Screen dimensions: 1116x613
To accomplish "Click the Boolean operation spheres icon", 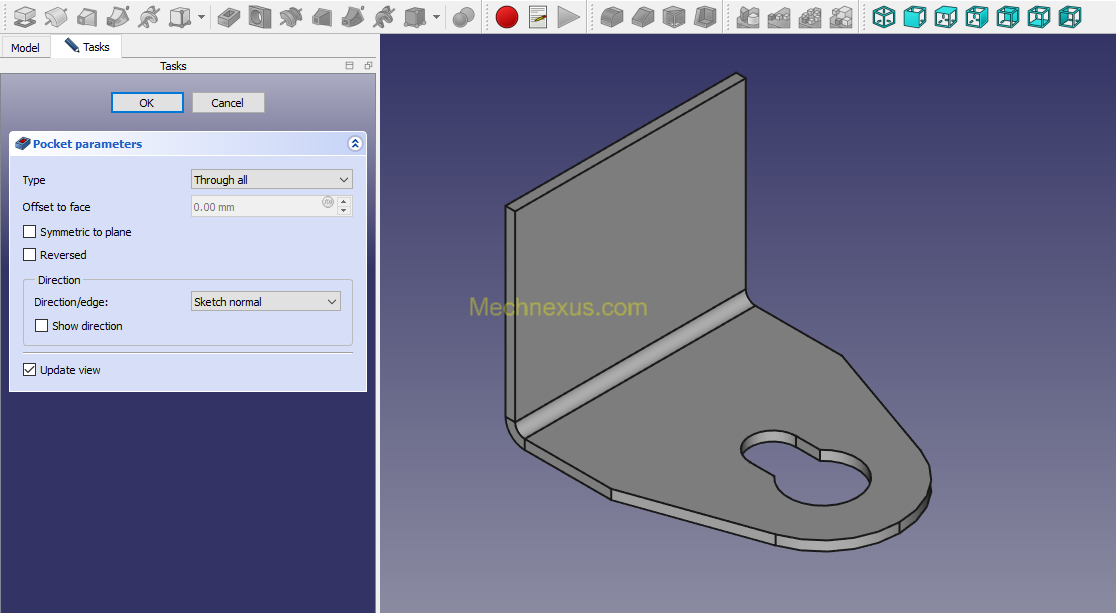I will coord(463,17).
